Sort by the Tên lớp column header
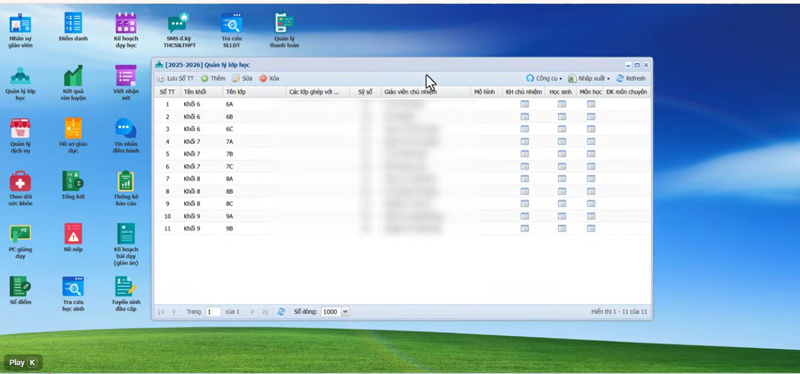This screenshot has width=800, height=374. click(x=254, y=92)
